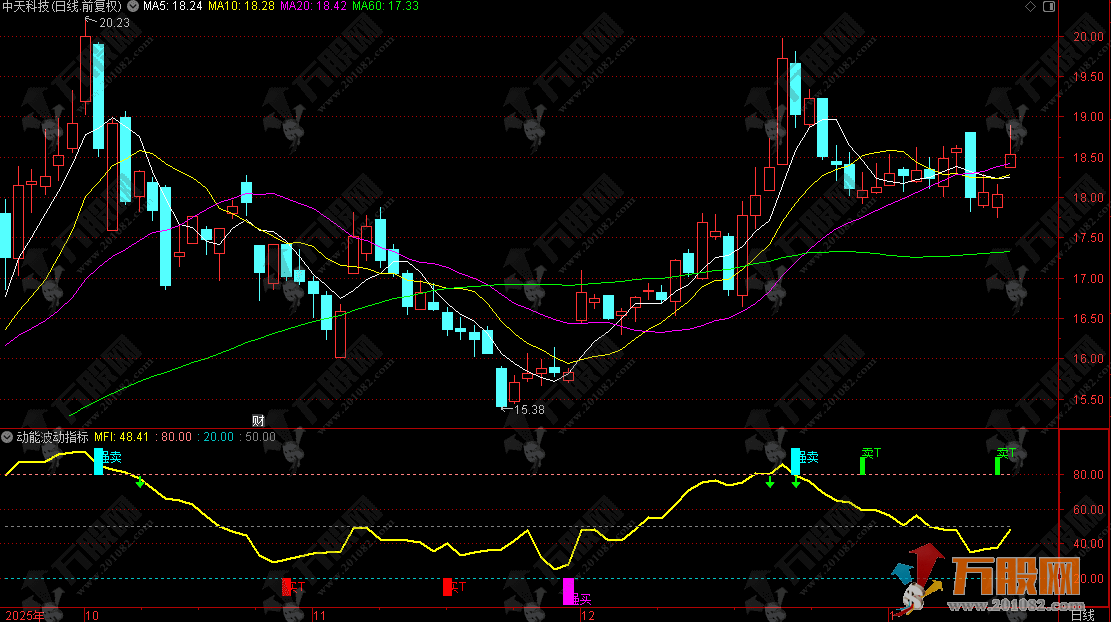This screenshot has width=1111, height=622.
Task: Click the cyan 20.00 indicator parameter
Action: point(218,437)
